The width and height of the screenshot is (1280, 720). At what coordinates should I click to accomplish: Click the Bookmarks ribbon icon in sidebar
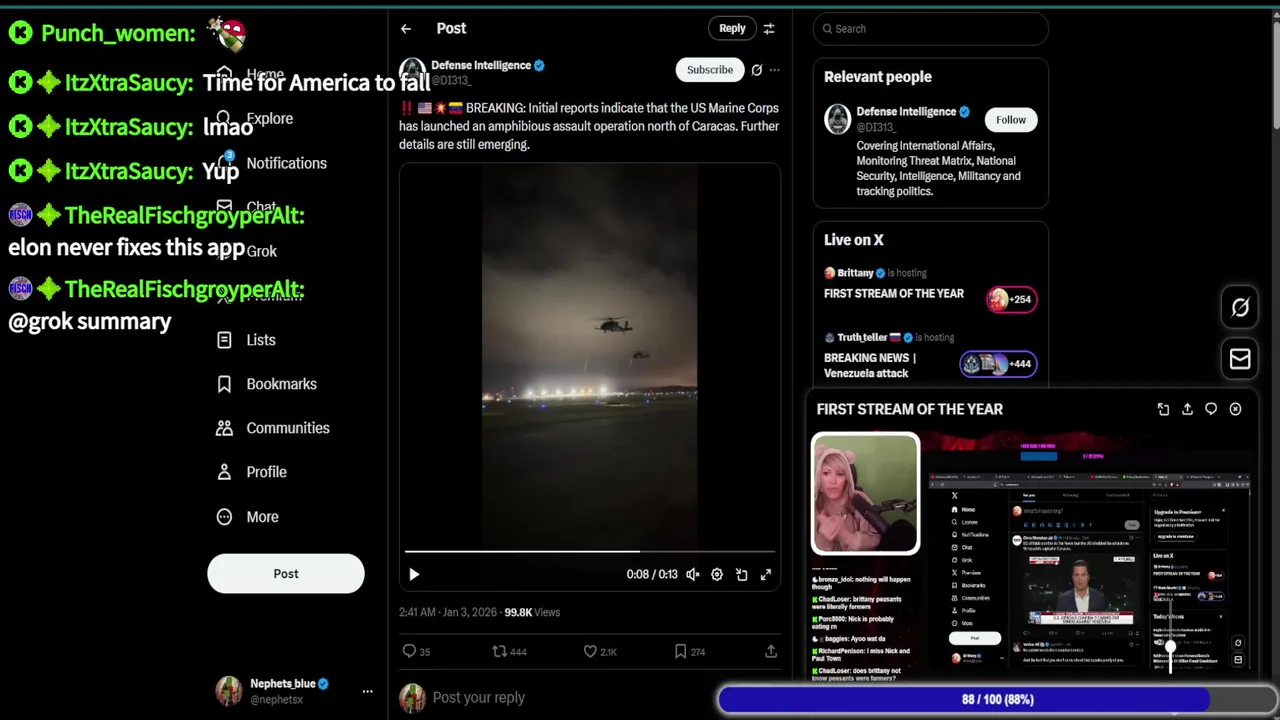coord(225,384)
